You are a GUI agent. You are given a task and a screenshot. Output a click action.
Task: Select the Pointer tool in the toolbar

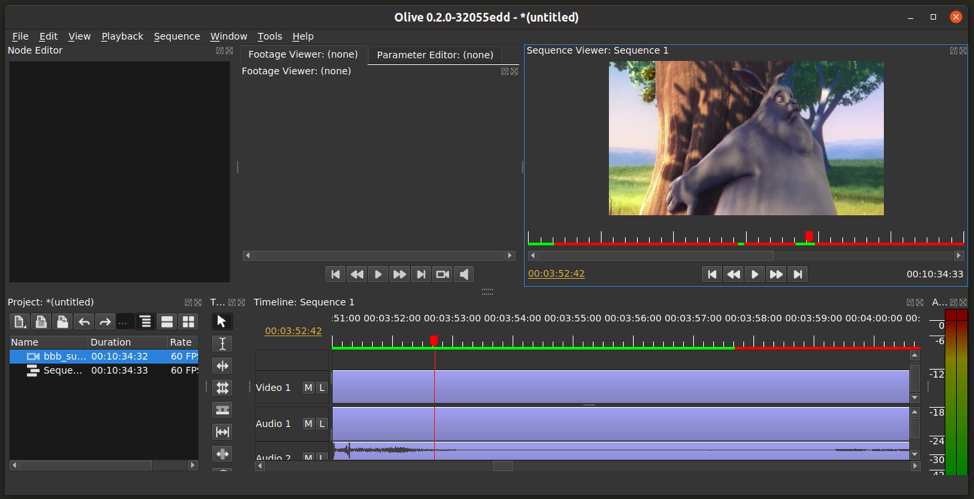click(222, 321)
